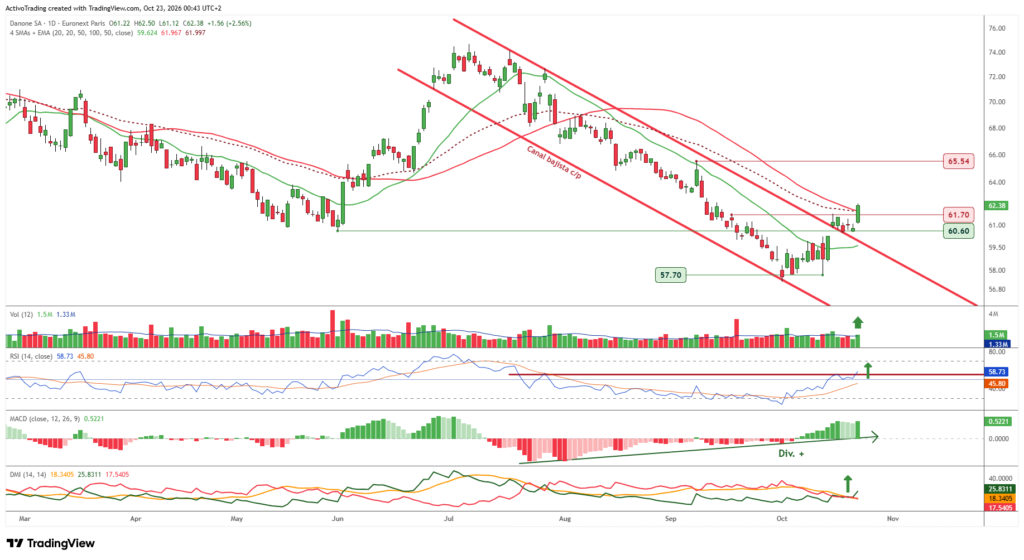Select the 65.54 resistance price label
This screenshot has width=1024, height=560.
coord(958,161)
